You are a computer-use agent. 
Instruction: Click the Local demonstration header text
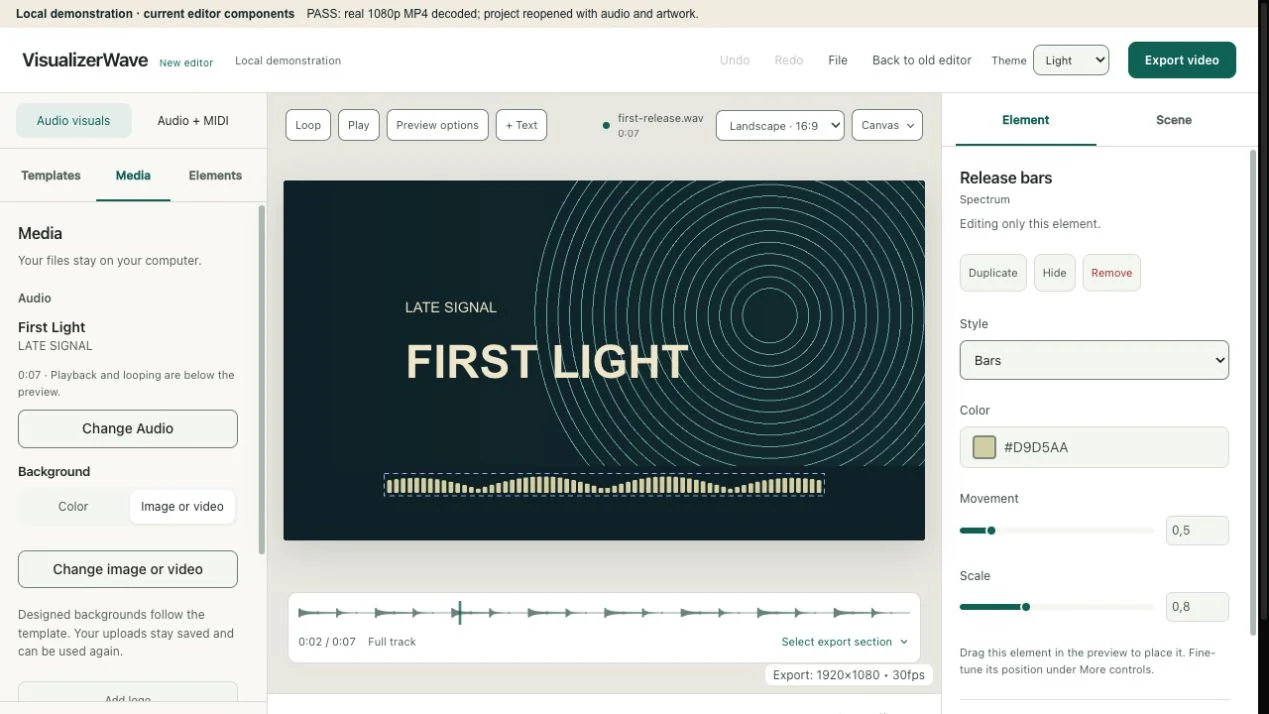coord(288,61)
